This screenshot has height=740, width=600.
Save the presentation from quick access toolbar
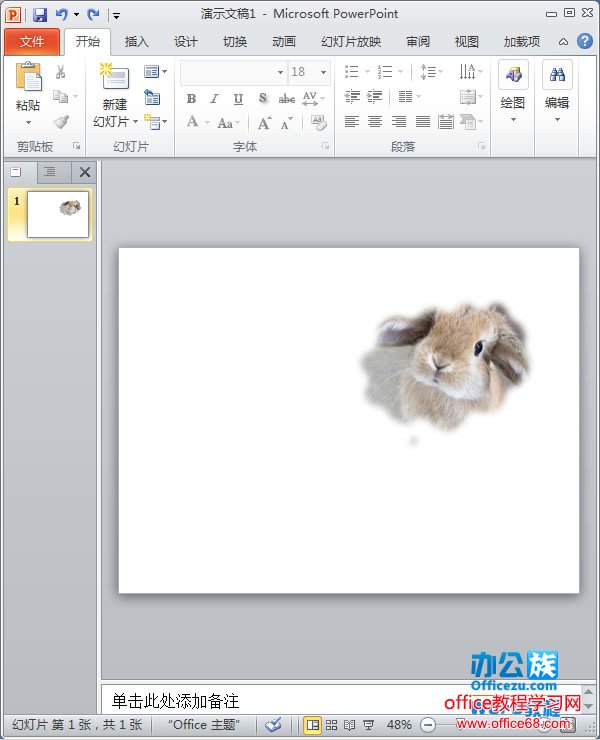click(40, 14)
